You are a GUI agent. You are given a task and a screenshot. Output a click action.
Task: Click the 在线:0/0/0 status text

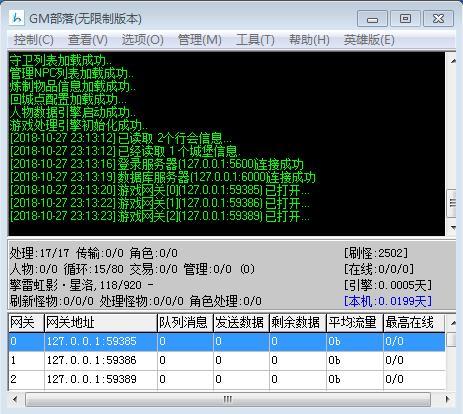point(379,269)
